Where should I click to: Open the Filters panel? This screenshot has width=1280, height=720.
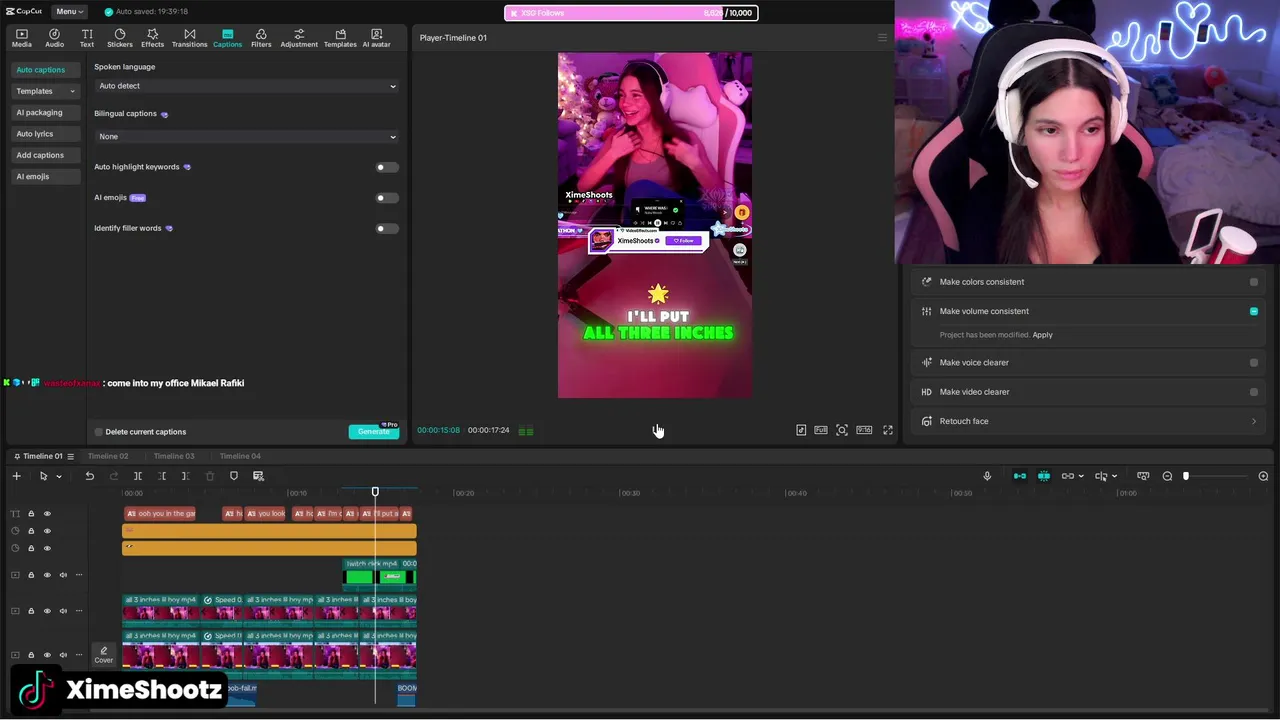(x=261, y=38)
